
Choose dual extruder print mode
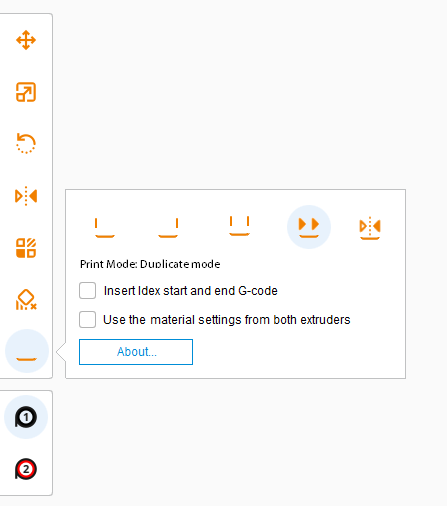pyautogui.click(x=239, y=226)
